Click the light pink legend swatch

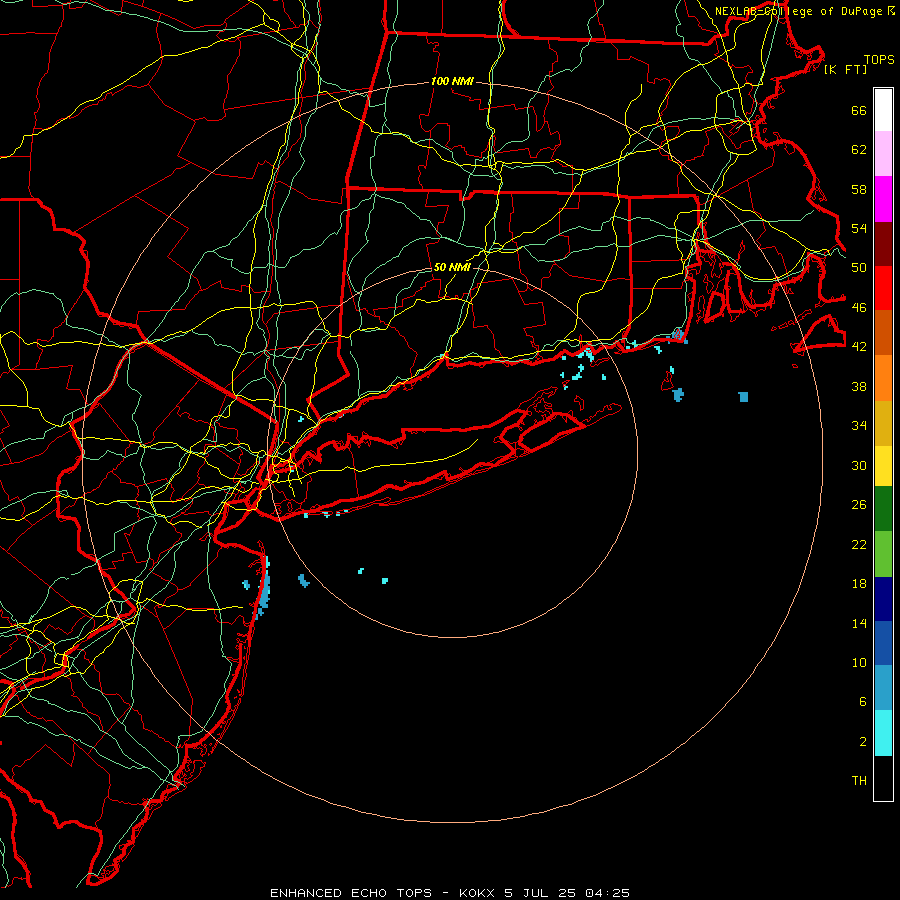click(x=883, y=154)
